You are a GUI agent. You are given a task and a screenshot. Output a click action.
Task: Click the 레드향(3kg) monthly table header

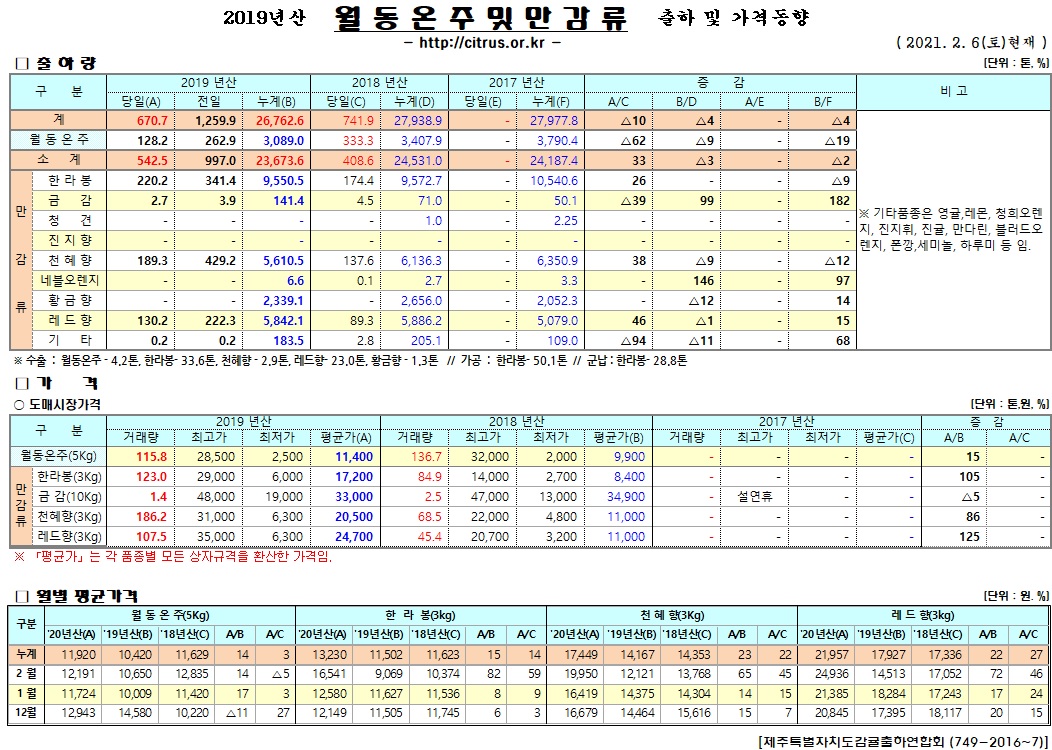(922, 614)
